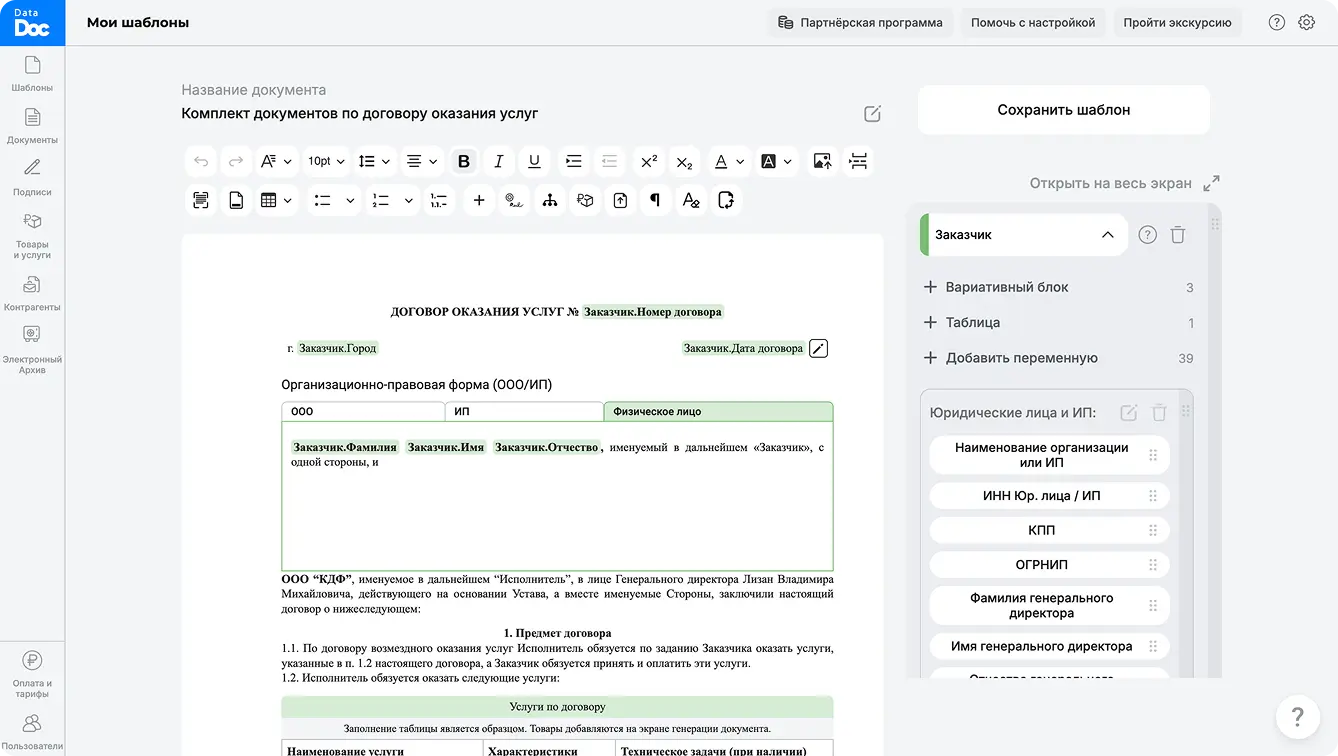Show paragraph marks with the pilcrow icon
This screenshot has width=1338, height=756.
click(655, 201)
